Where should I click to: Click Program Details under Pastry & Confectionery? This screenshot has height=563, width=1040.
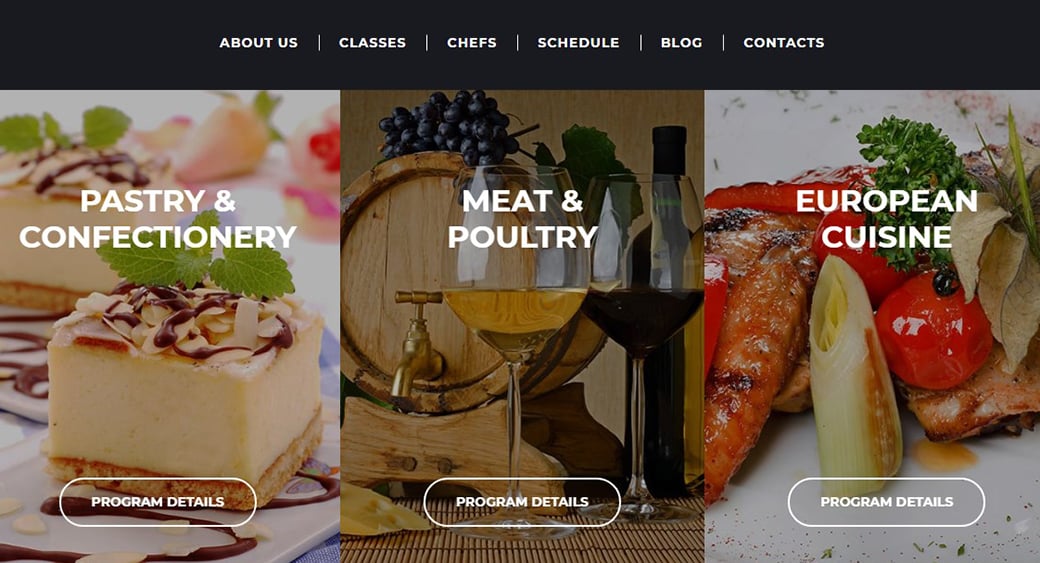pos(158,502)
